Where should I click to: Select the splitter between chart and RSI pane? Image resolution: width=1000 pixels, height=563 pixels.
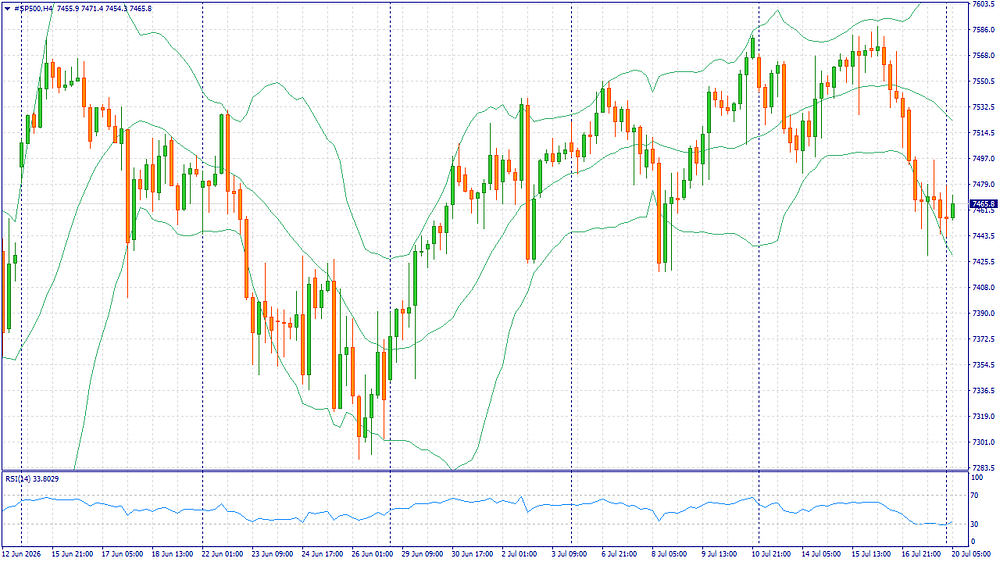coord(485,472)
